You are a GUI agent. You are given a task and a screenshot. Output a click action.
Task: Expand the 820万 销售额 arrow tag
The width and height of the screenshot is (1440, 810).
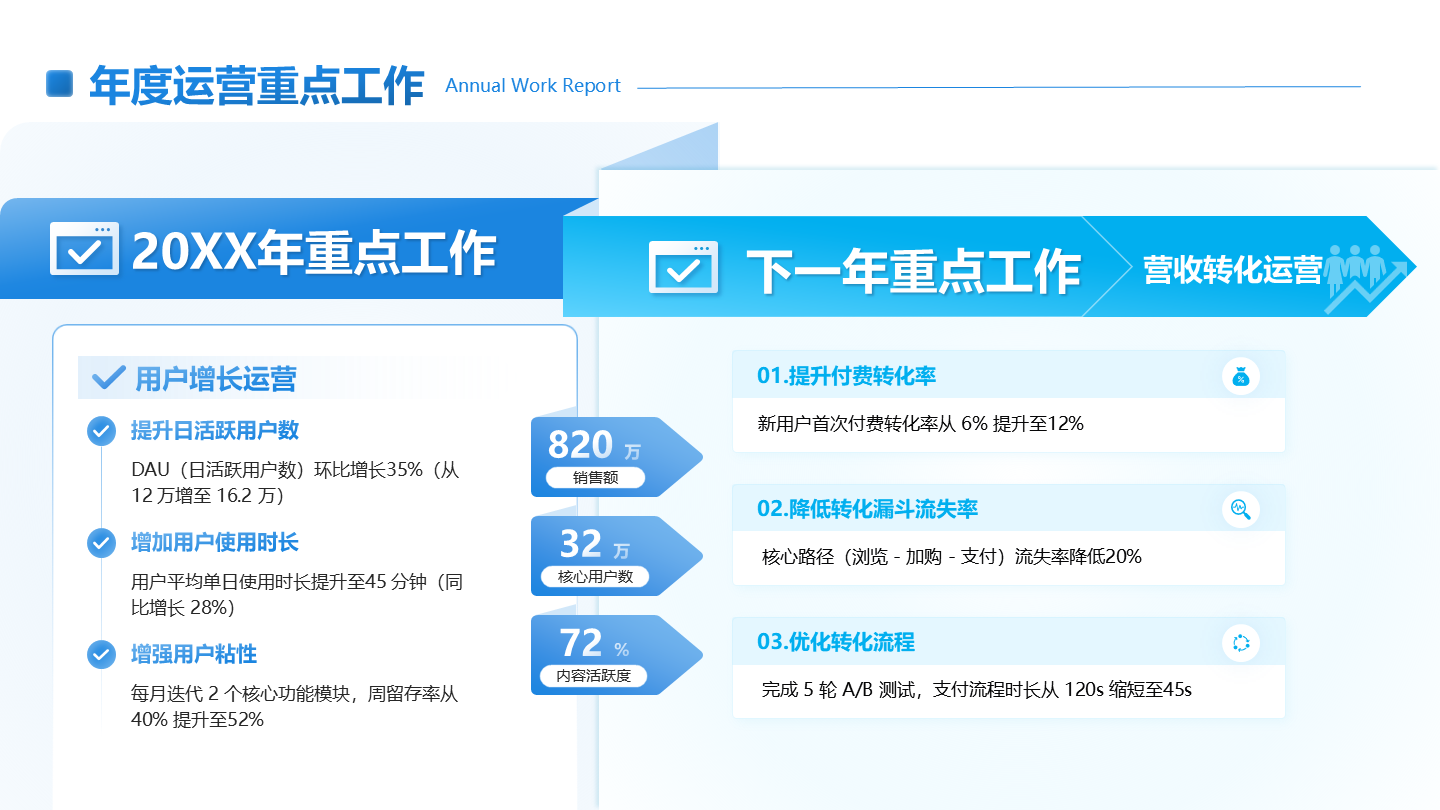coord(600,456)
